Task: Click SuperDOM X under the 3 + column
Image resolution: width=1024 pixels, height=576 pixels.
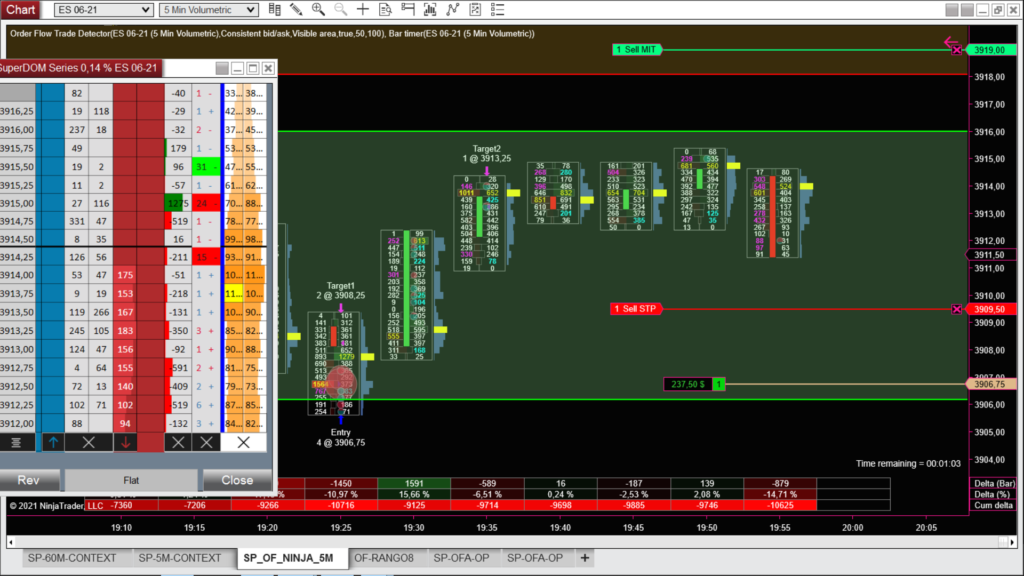Action: (206, 442)
